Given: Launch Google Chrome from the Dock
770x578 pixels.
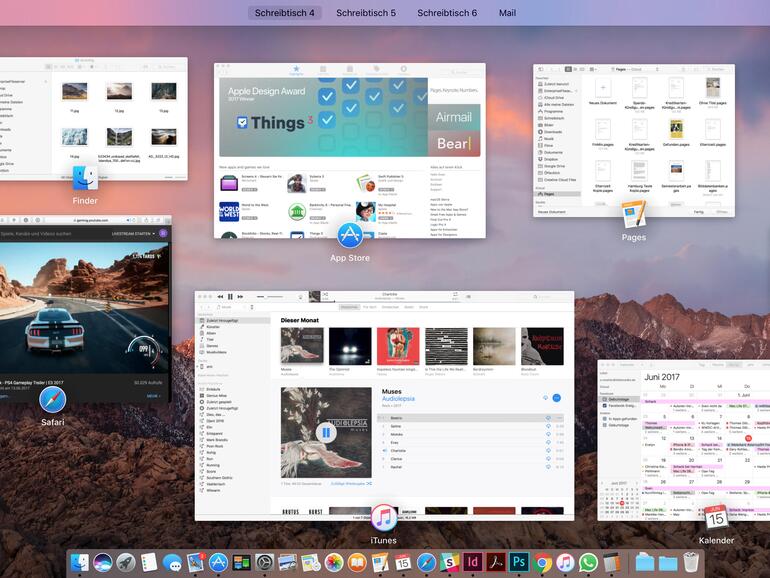Looking at the screenshot, I should point(542,562).
